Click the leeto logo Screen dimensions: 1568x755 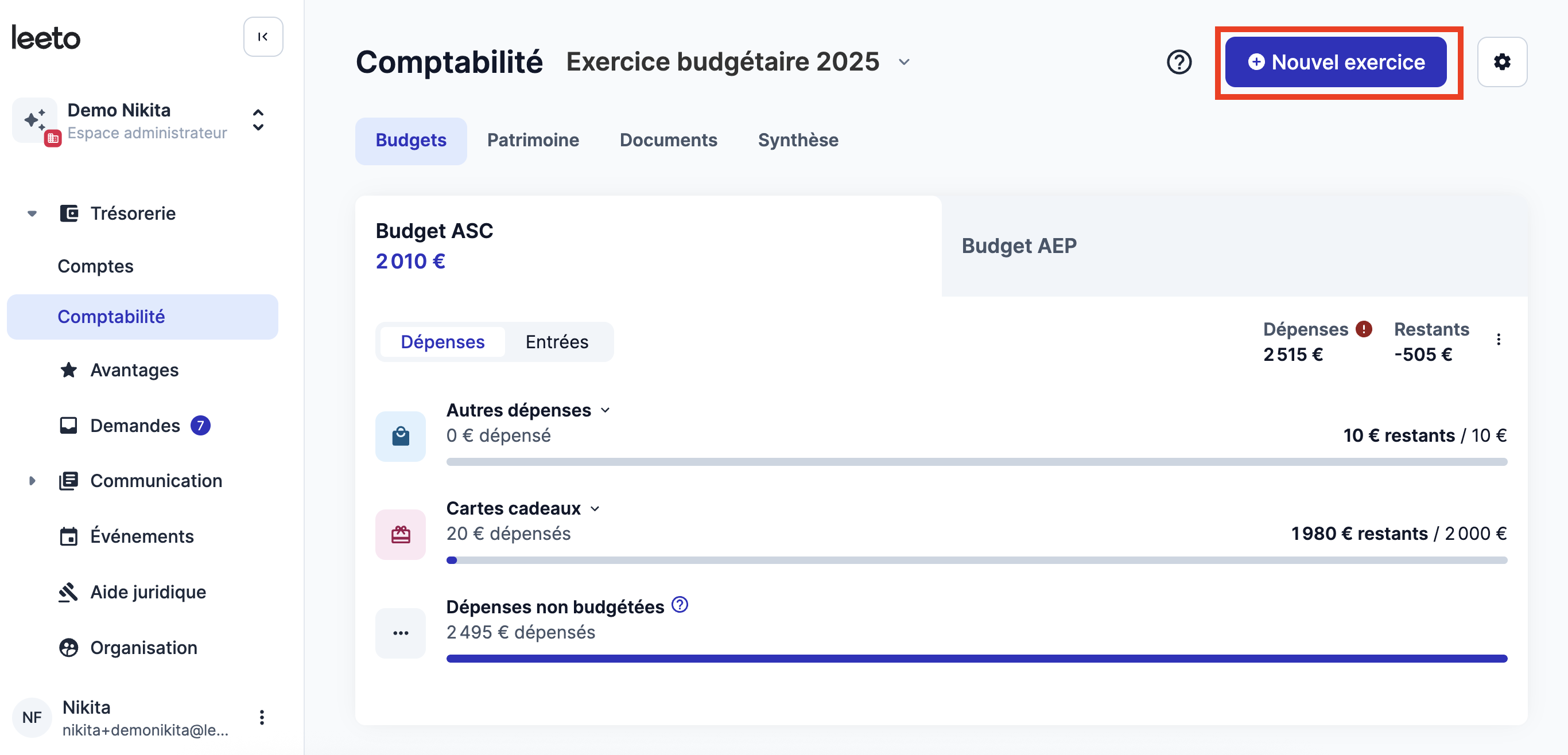click(x=46, y=38)
